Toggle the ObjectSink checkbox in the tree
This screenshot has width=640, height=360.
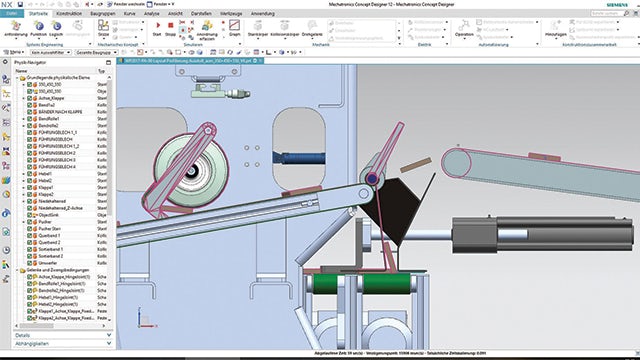[29, 215]
